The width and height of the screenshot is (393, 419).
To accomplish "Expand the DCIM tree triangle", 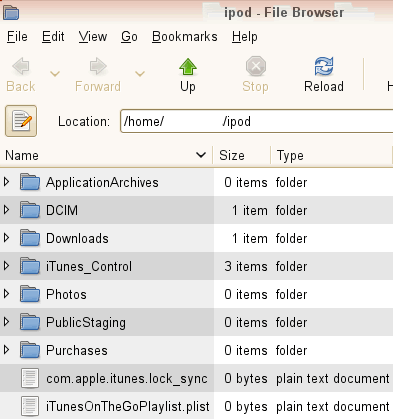I will click(6, 210).
